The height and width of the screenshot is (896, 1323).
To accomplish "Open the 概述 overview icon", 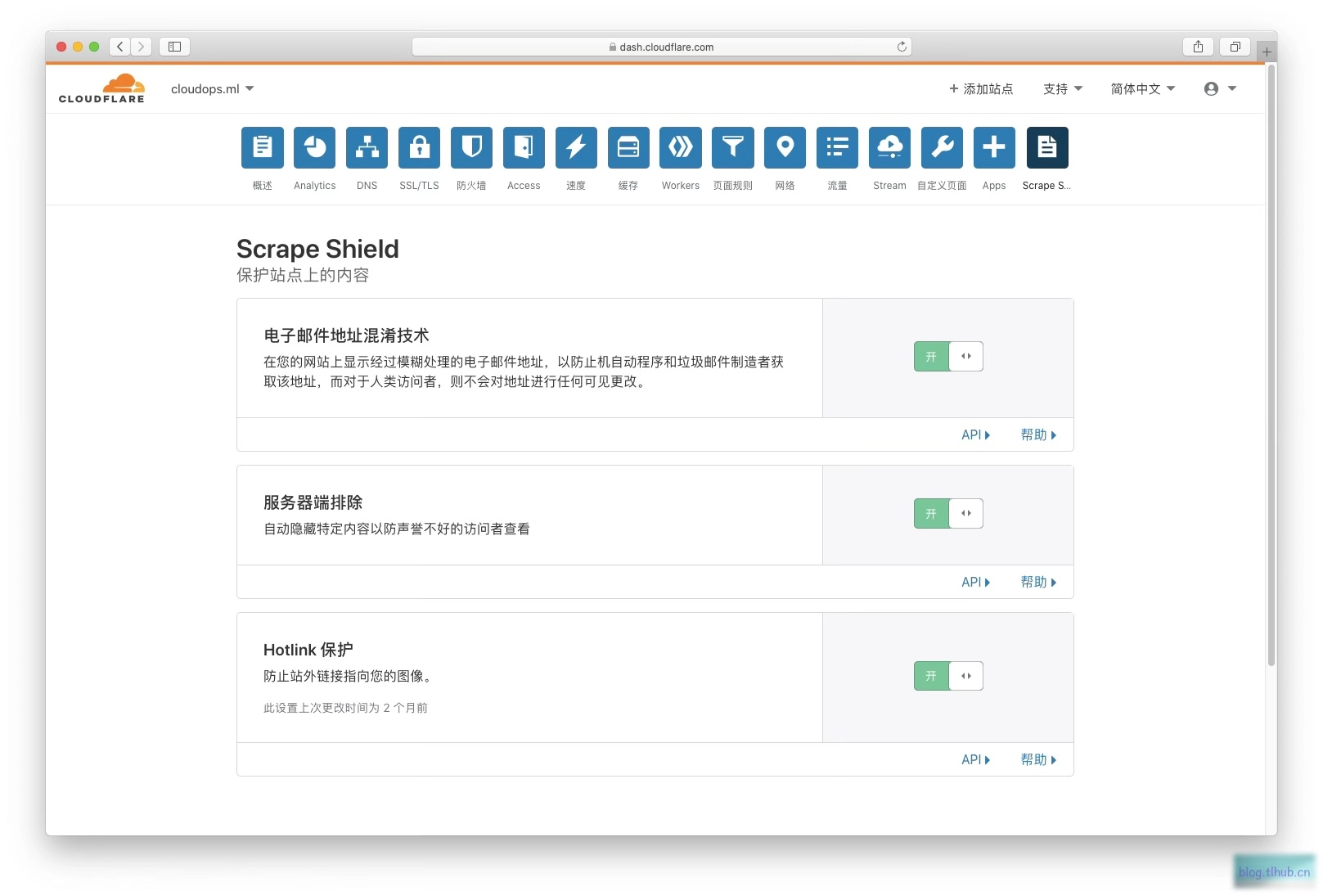I will click(x=262, y=147).
